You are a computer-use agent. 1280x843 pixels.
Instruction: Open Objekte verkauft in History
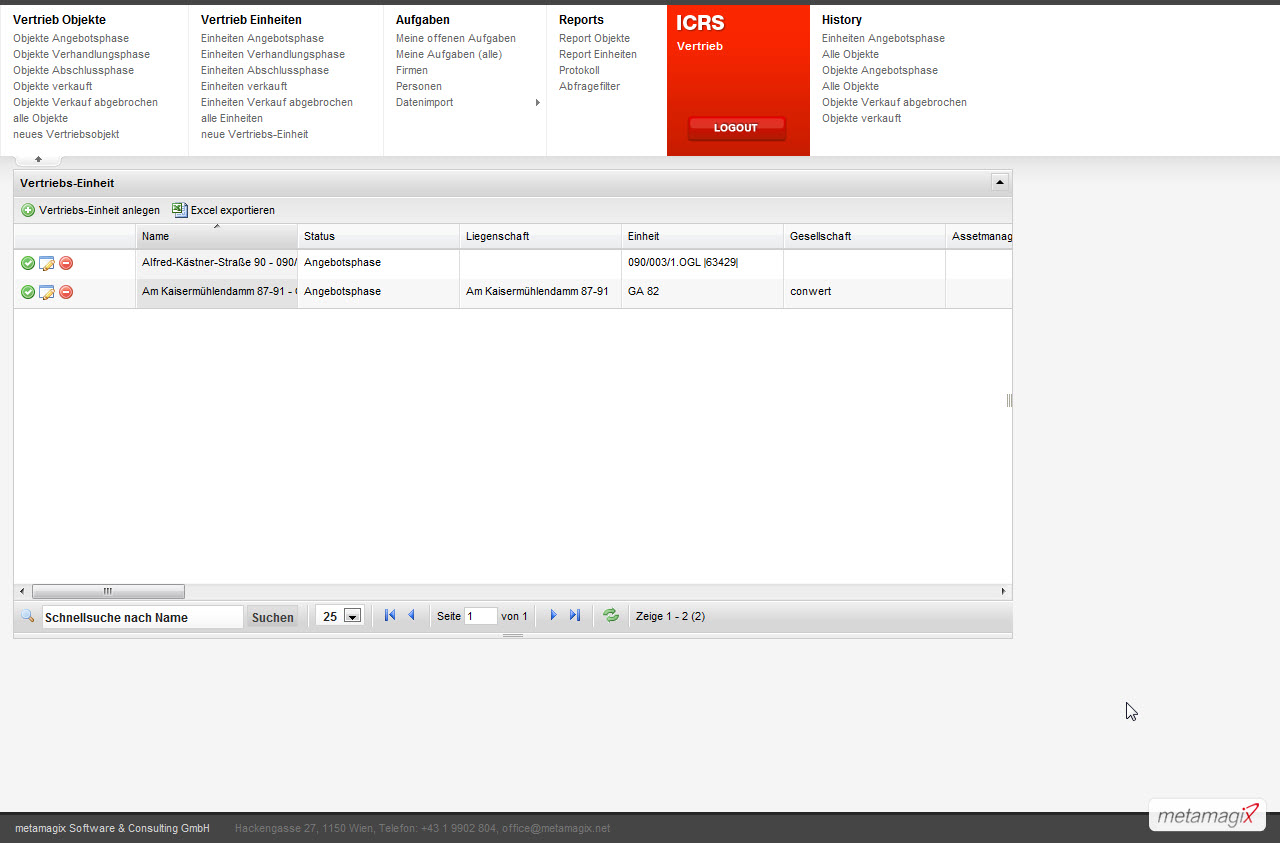[862, 118]
